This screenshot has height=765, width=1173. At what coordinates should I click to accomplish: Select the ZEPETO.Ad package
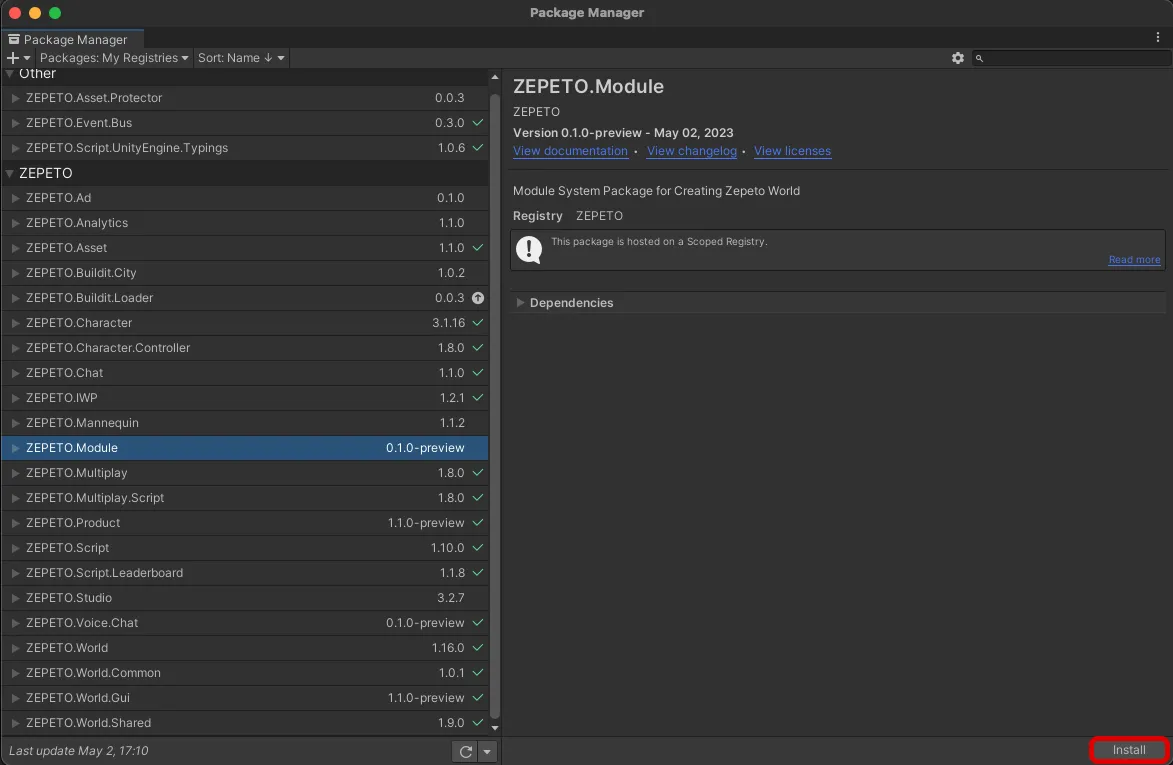[245, 198]
